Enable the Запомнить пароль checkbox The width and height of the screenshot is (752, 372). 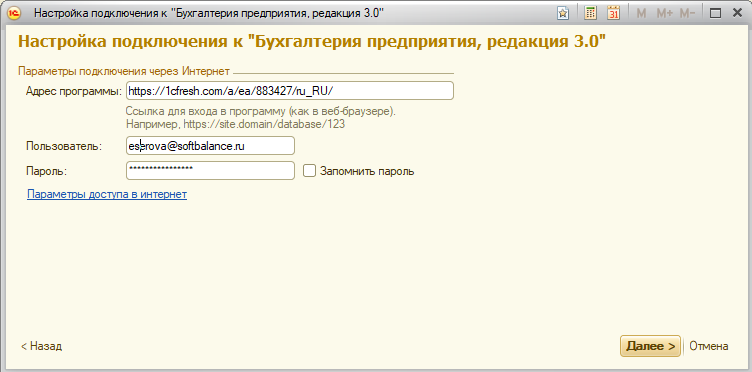pos(309,171)
